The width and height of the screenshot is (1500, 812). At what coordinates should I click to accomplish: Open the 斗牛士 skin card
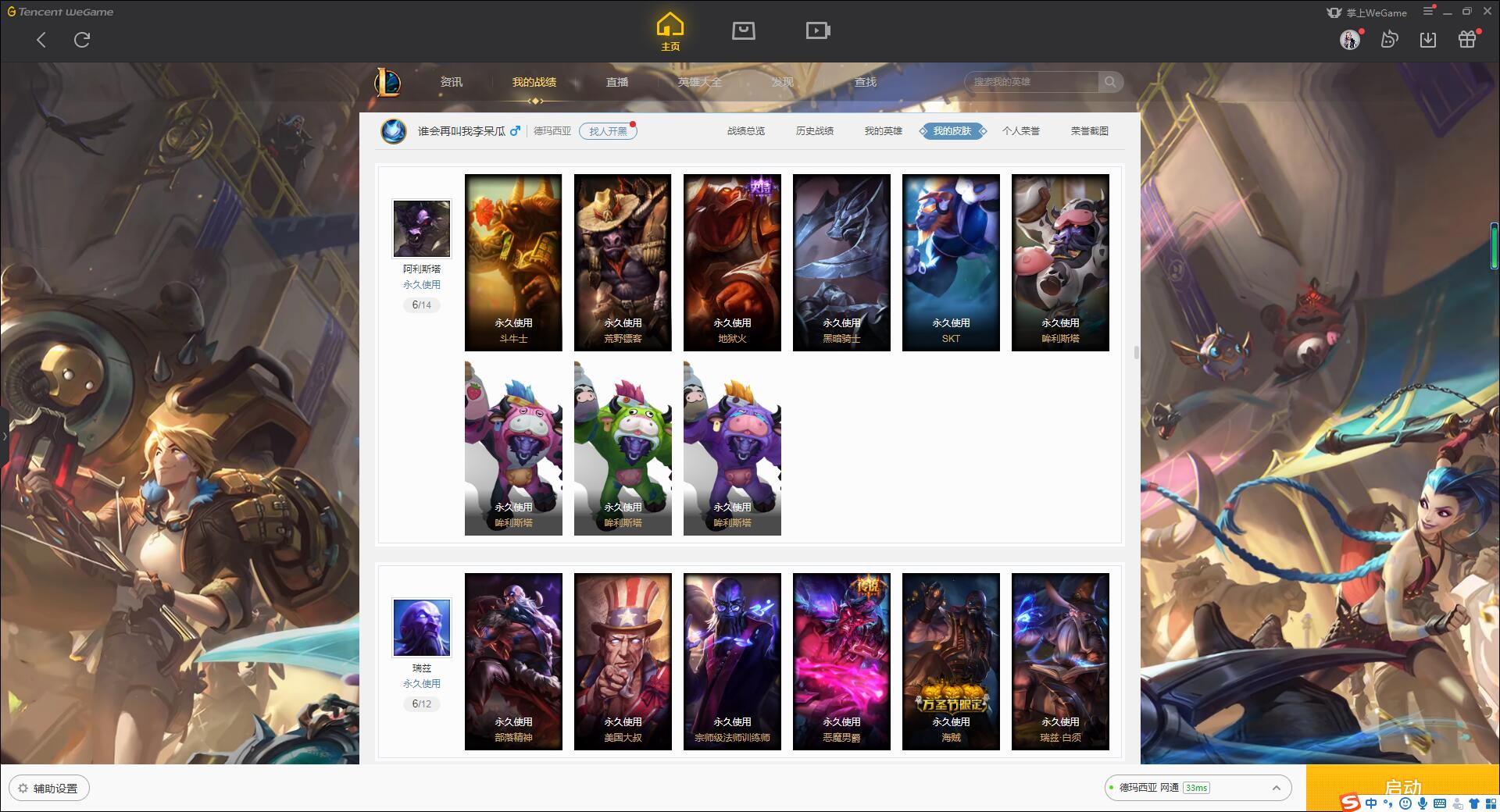pos(513,262)
